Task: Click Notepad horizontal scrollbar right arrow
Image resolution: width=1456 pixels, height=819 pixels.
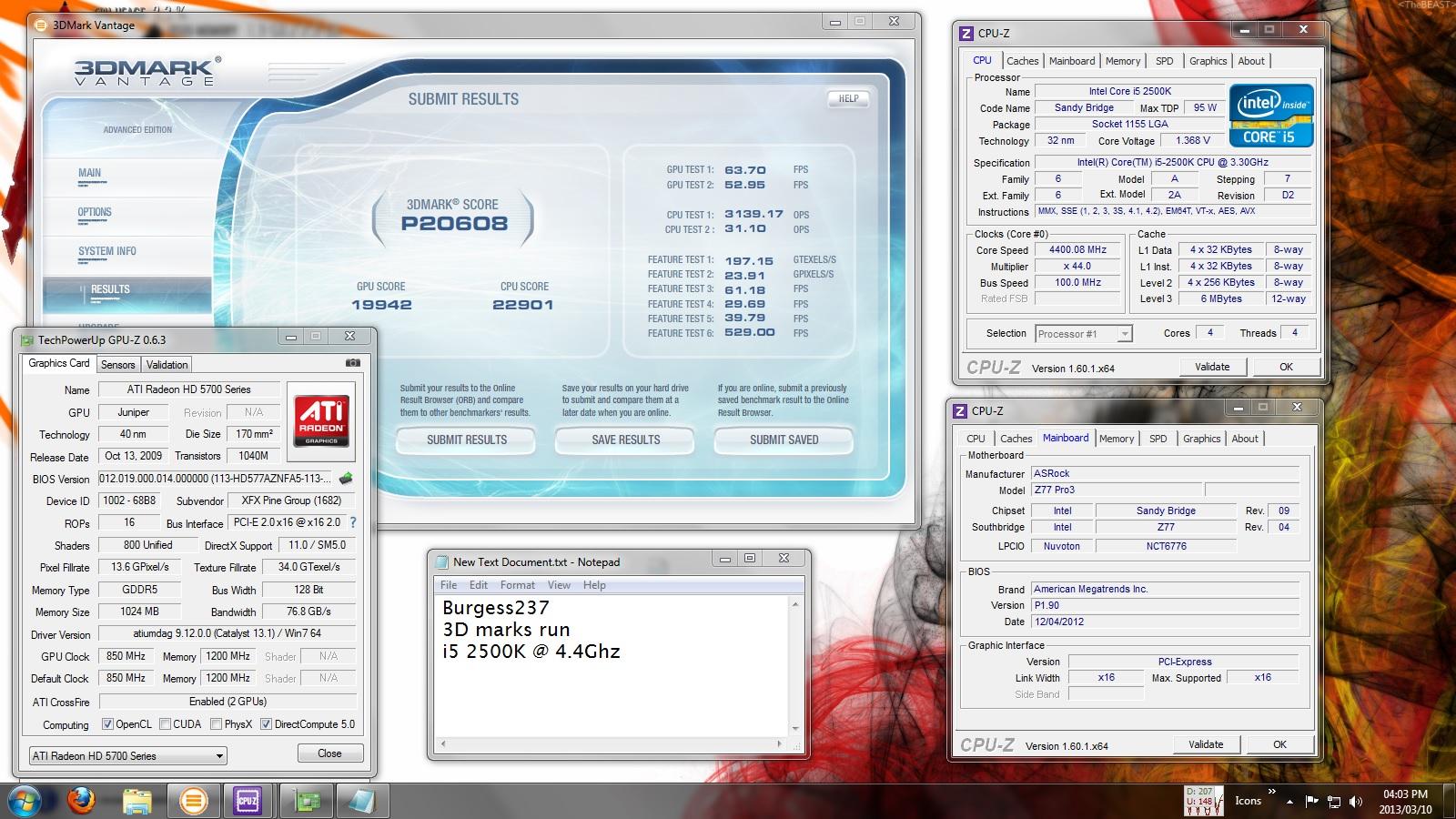Action: pos(782,743)
